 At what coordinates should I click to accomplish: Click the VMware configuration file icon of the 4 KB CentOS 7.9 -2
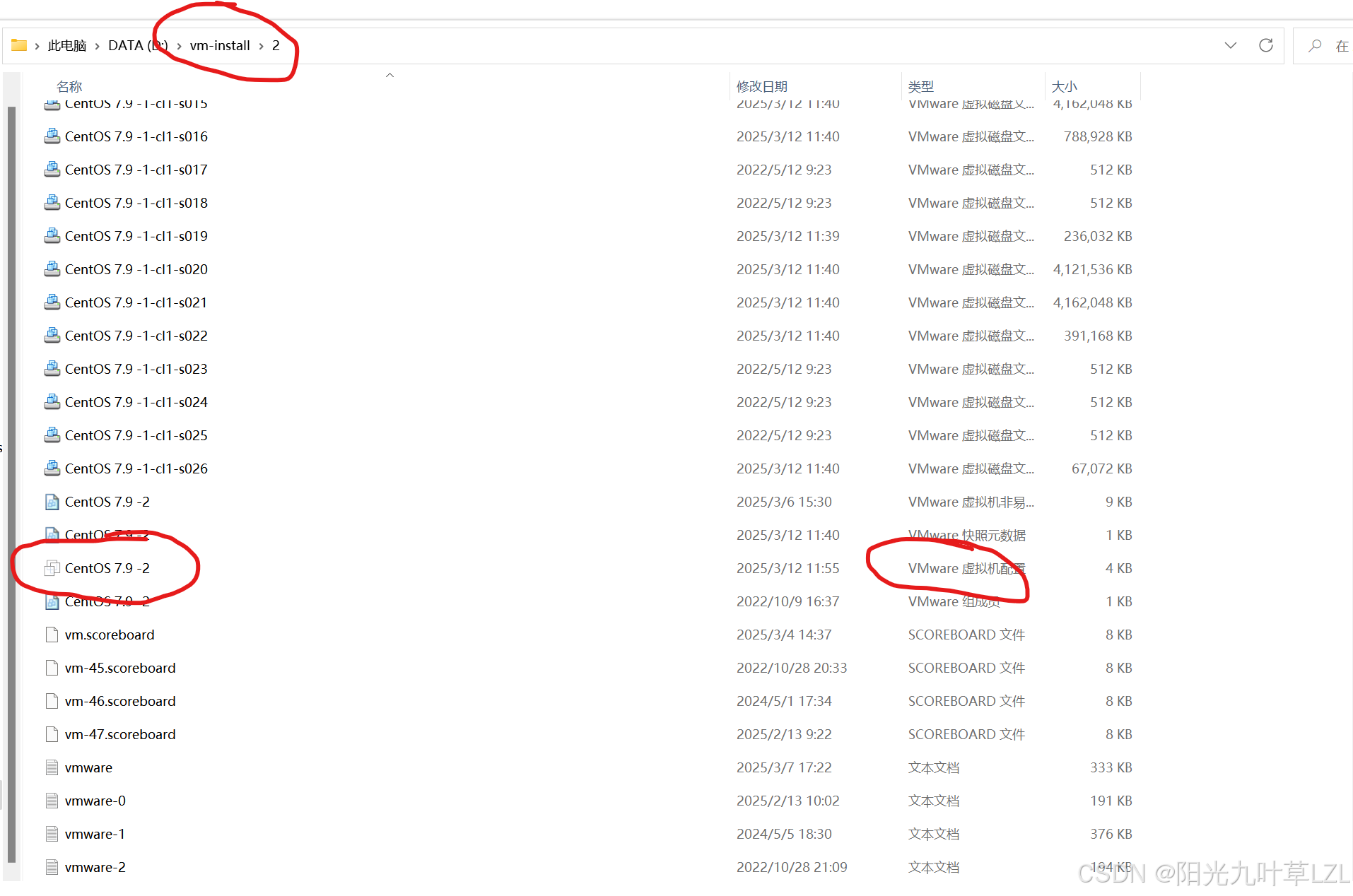(x=52, y=568)
